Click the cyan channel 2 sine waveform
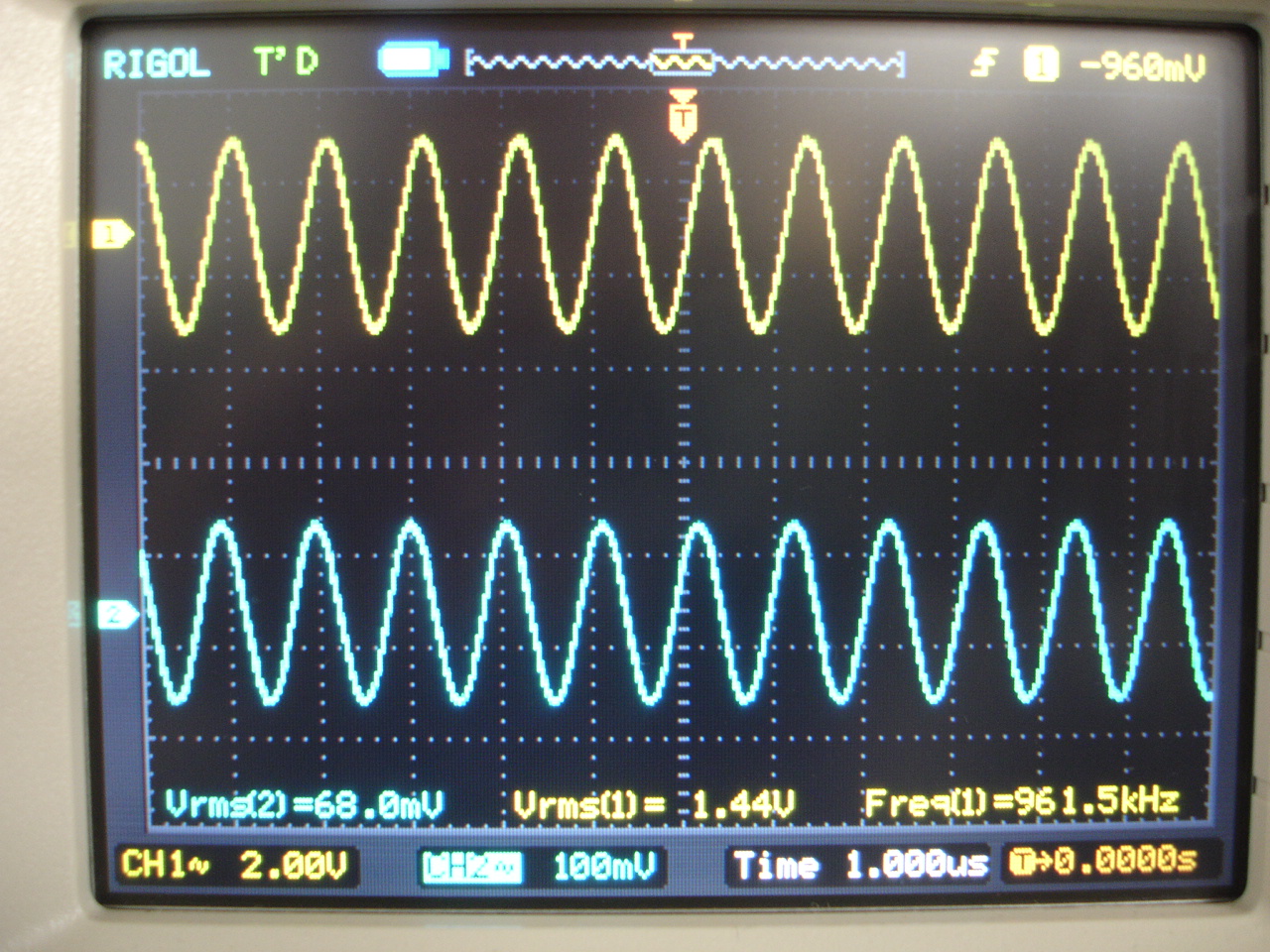Screen dimensions: 1270x952 (x=675, y=612)
